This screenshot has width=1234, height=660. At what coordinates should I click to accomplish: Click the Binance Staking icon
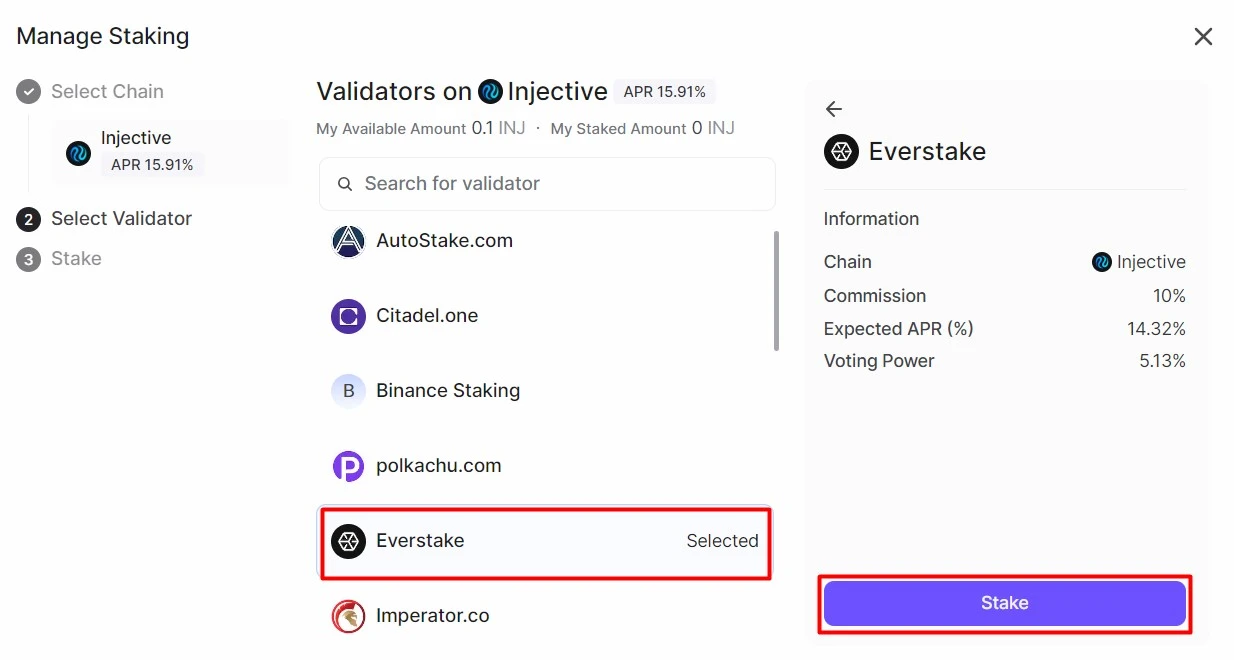point(348,391)
